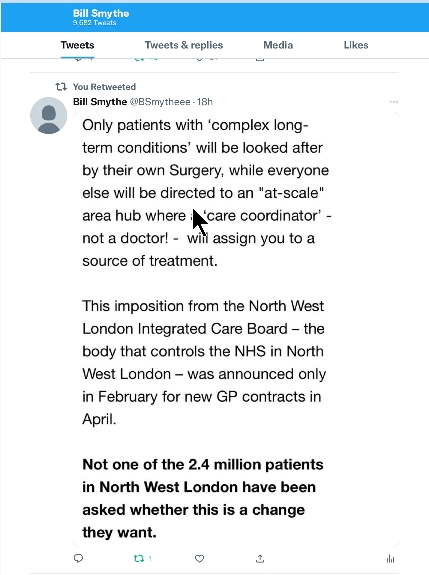Open the tweet's embedded text image
Screen dimensions: 429x575
click(x=235, y=329)
